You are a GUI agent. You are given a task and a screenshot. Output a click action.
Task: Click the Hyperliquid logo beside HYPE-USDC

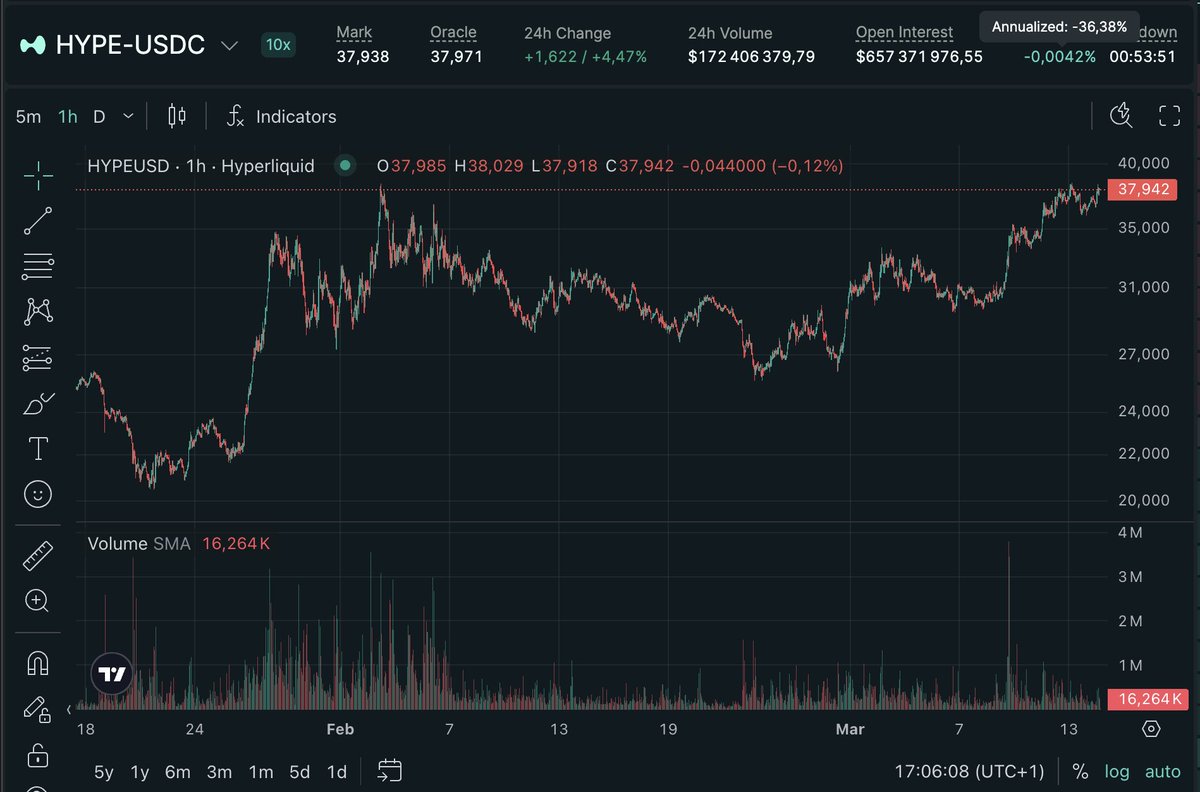pos(33,45)
